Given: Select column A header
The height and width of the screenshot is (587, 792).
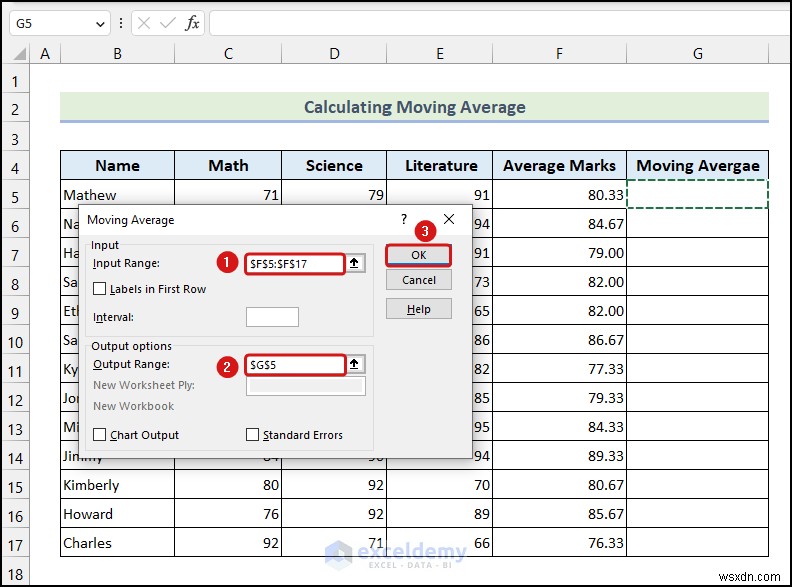Looking at the screenshot, I should (x=45, y=54).
